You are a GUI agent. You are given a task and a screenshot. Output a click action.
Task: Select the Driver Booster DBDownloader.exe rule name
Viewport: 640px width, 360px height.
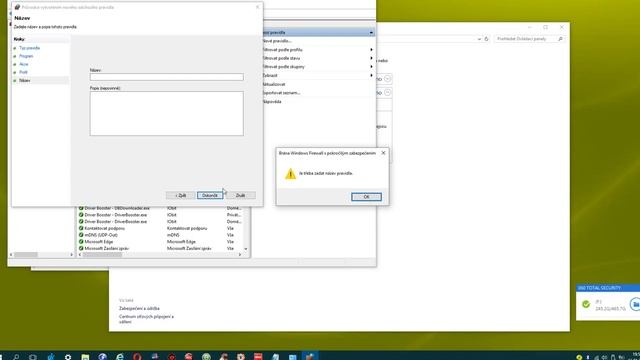(117, 208)
